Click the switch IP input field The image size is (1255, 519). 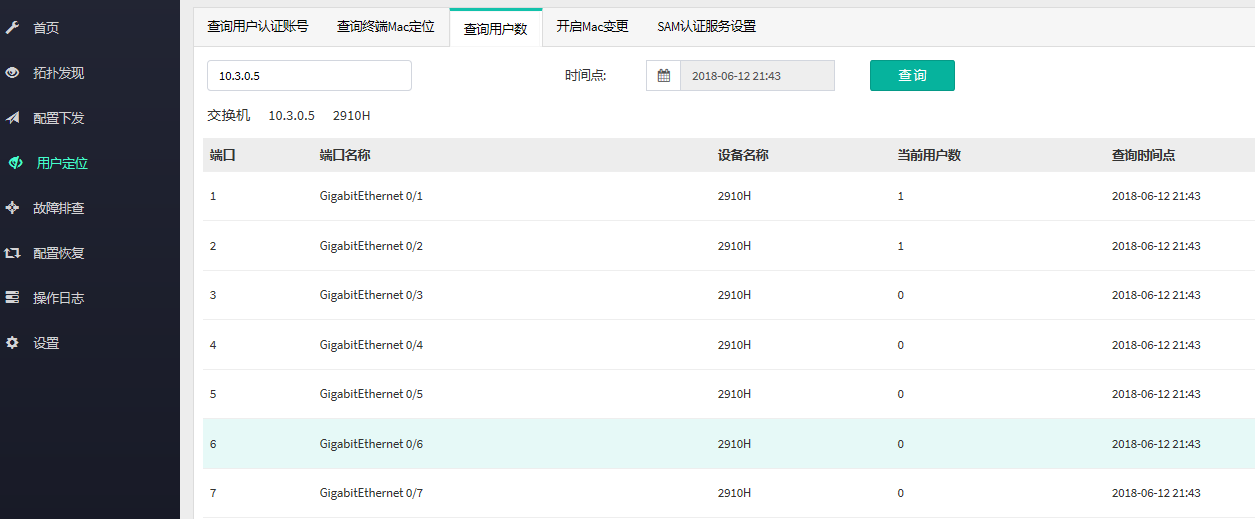(309, 76)
